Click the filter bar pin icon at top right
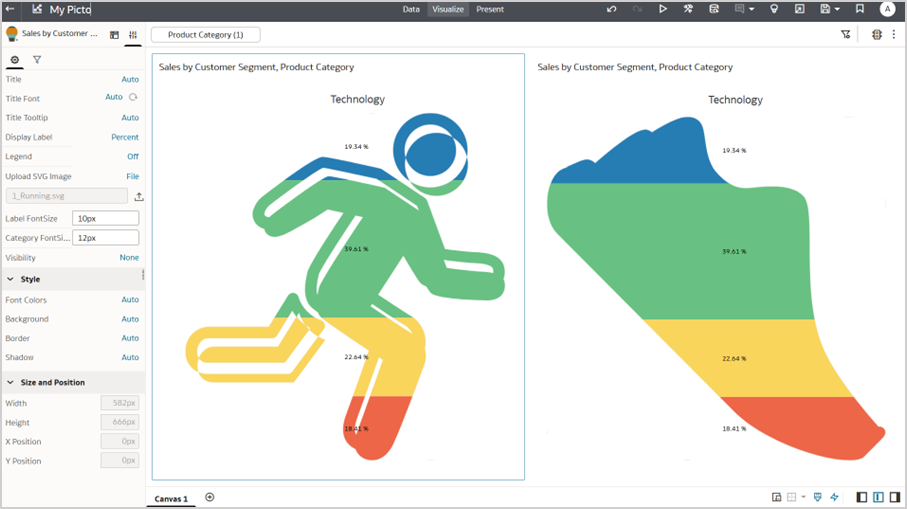Image resolution: width=907 pixels, height=509 pixels. point(846,35)
